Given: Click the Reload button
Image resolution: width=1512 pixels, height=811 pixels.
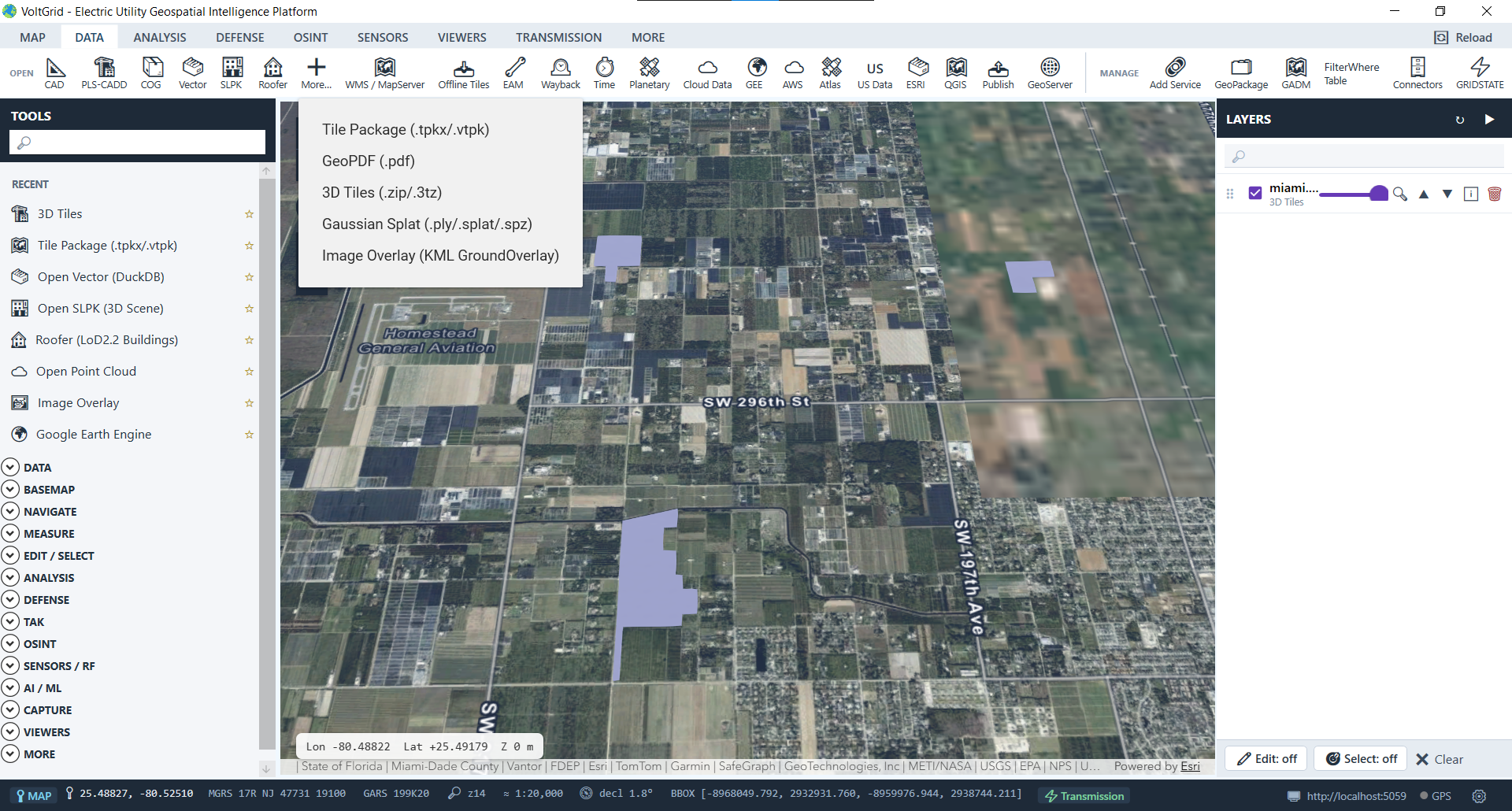Looking at the screenshot, I should (1463, 37).
